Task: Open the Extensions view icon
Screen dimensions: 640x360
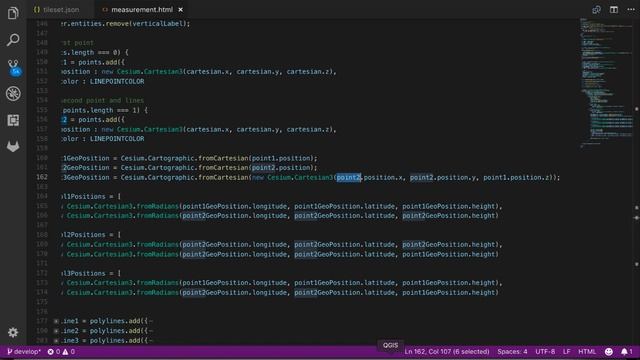Action: click(x=13, y=120)
